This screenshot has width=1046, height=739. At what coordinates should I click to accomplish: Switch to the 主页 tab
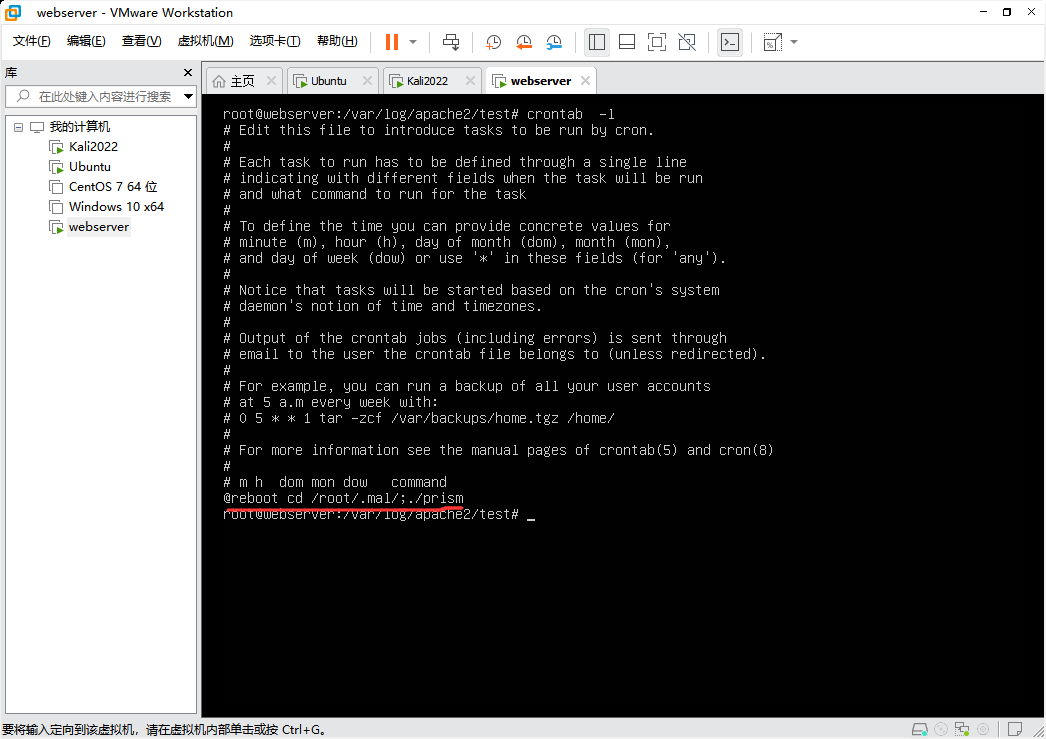coord(243,81)
